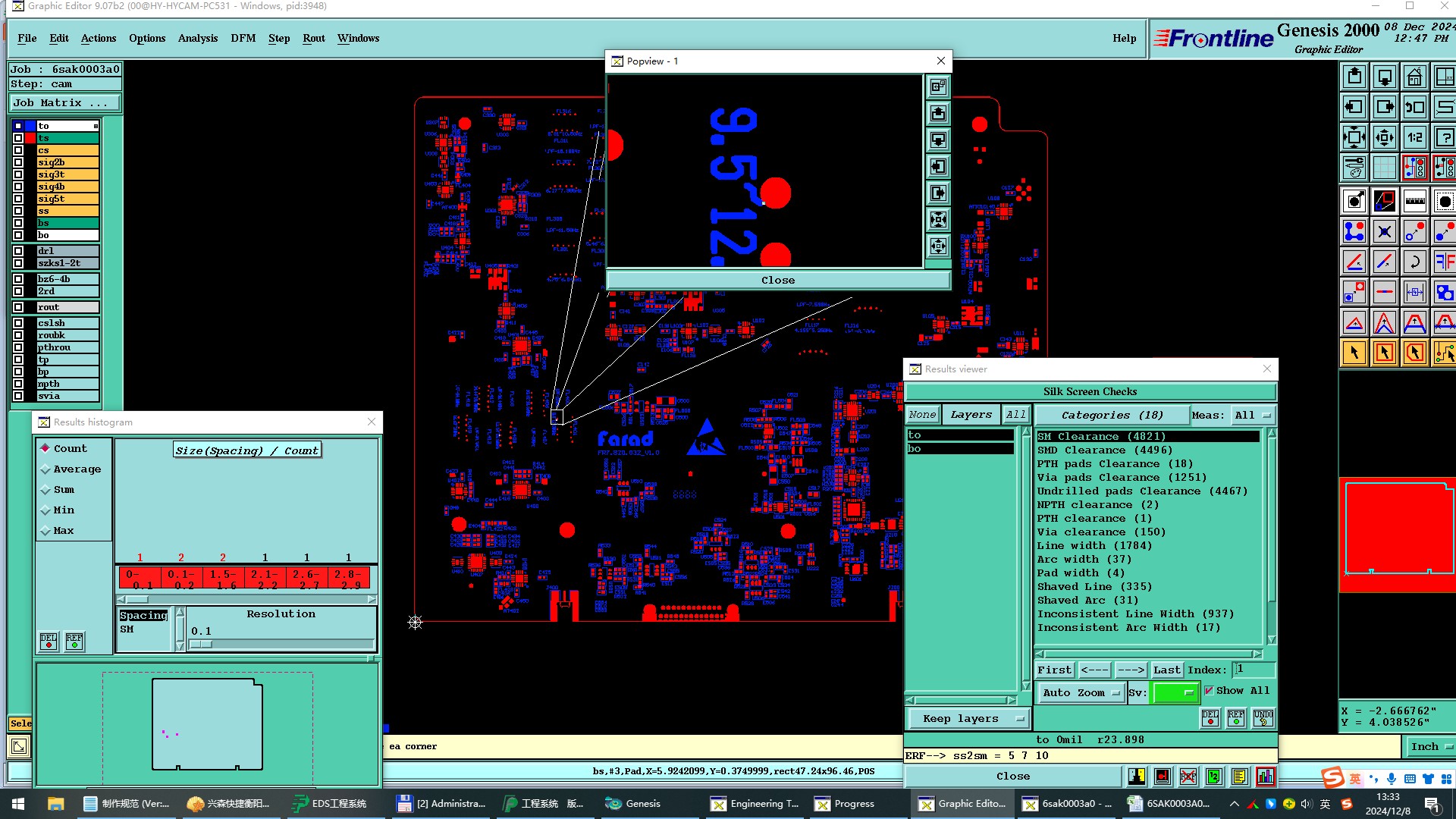Open the histogram chart icon in Results viewer
The image size is (1456, 819).
click(x=1265, y=777)
